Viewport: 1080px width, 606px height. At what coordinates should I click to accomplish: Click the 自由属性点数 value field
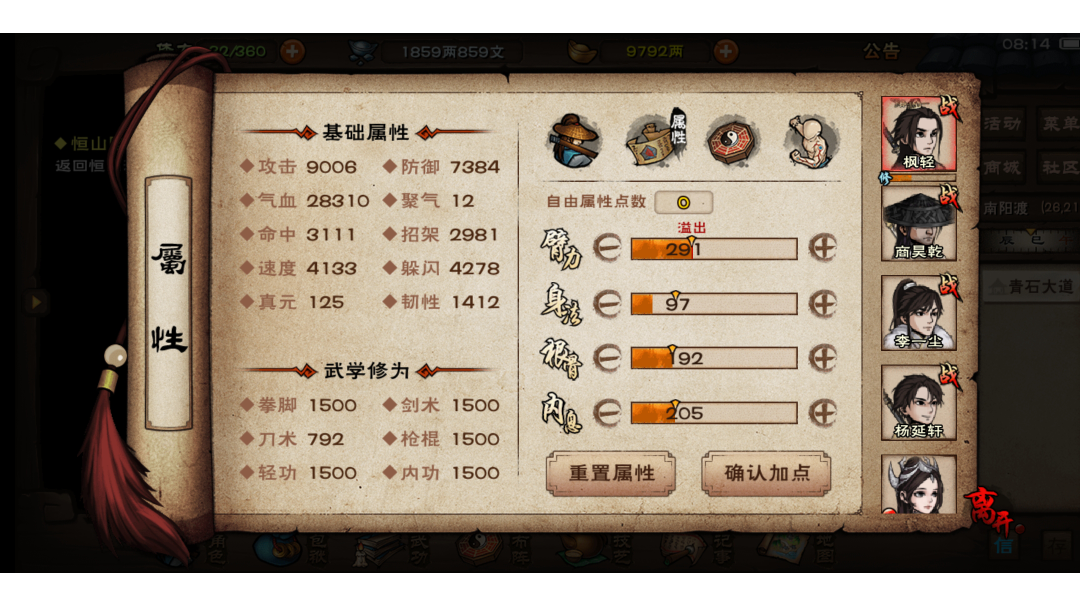[683, 202]
